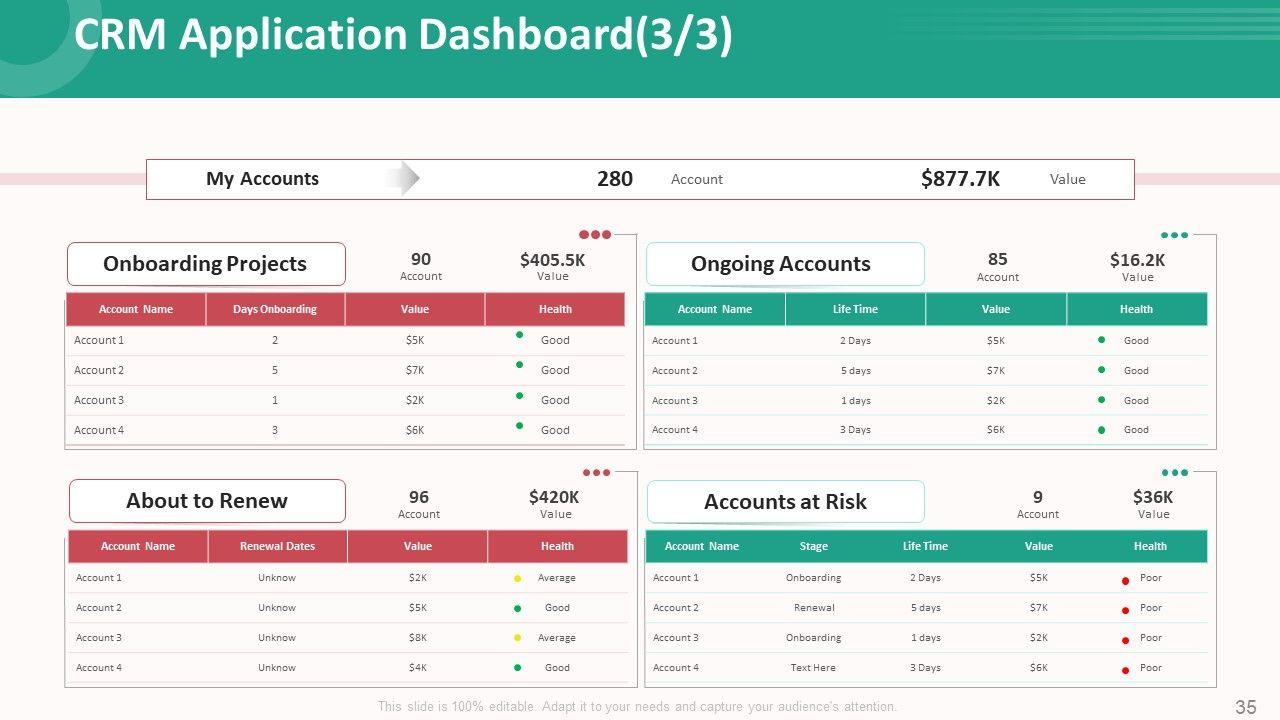Viewport: 1280px width, 720px height.
Task: Select Account 1 name in Onboarding Projects table
Action: click(99, 340)
